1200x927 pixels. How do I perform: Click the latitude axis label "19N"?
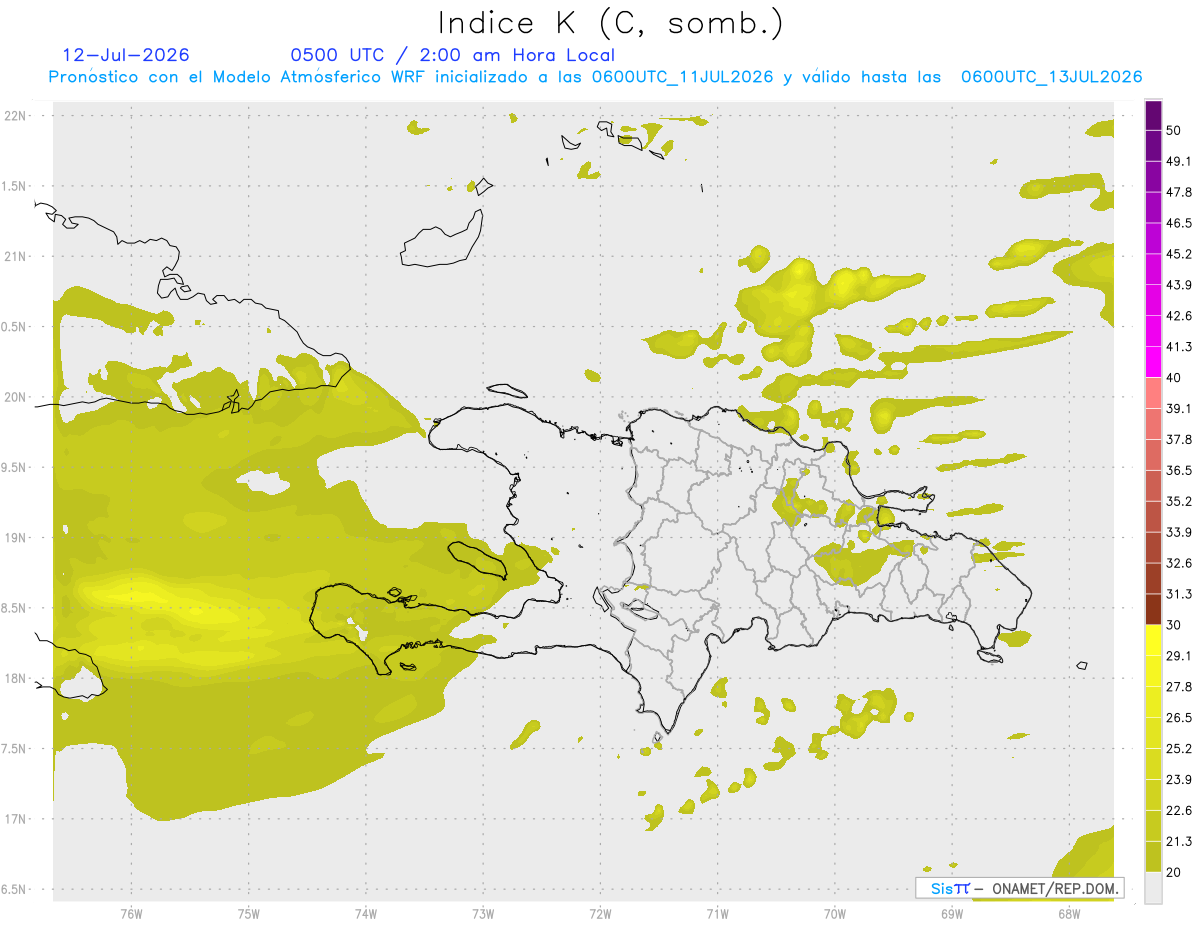coord(15,538)
